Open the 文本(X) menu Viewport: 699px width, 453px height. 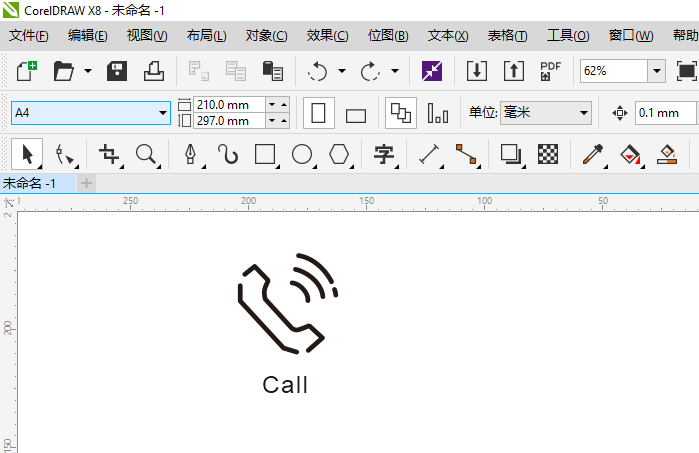point(448,35)
